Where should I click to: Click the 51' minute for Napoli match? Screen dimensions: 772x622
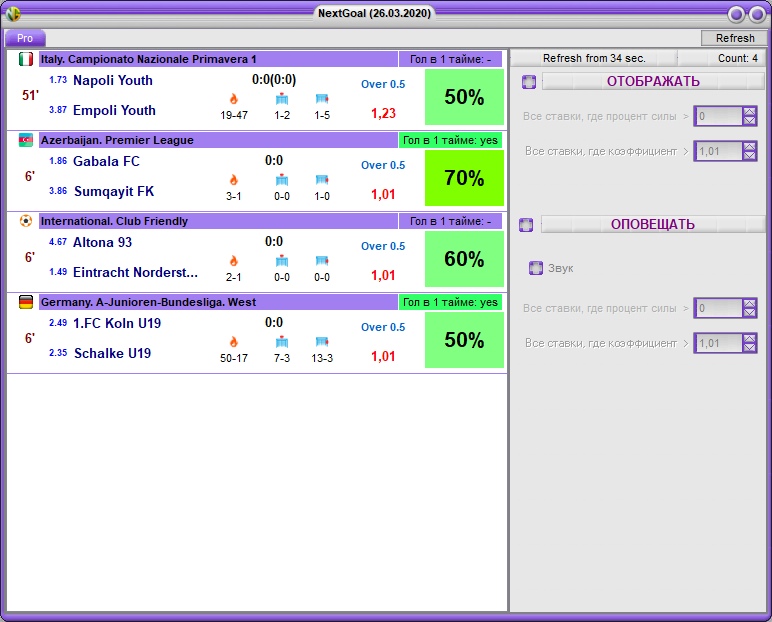[x=30, y=95]
